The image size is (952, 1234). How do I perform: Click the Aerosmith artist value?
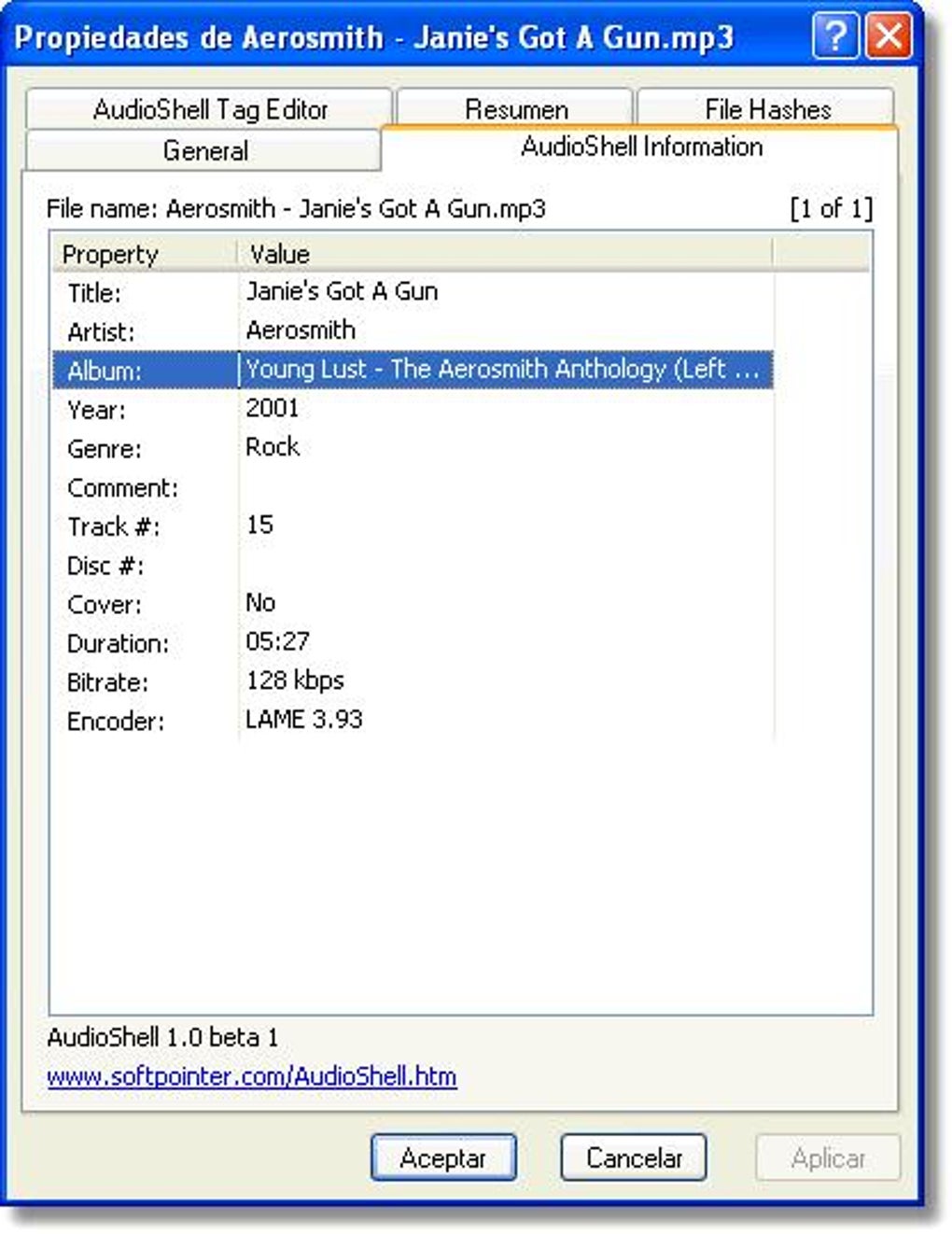301,330
